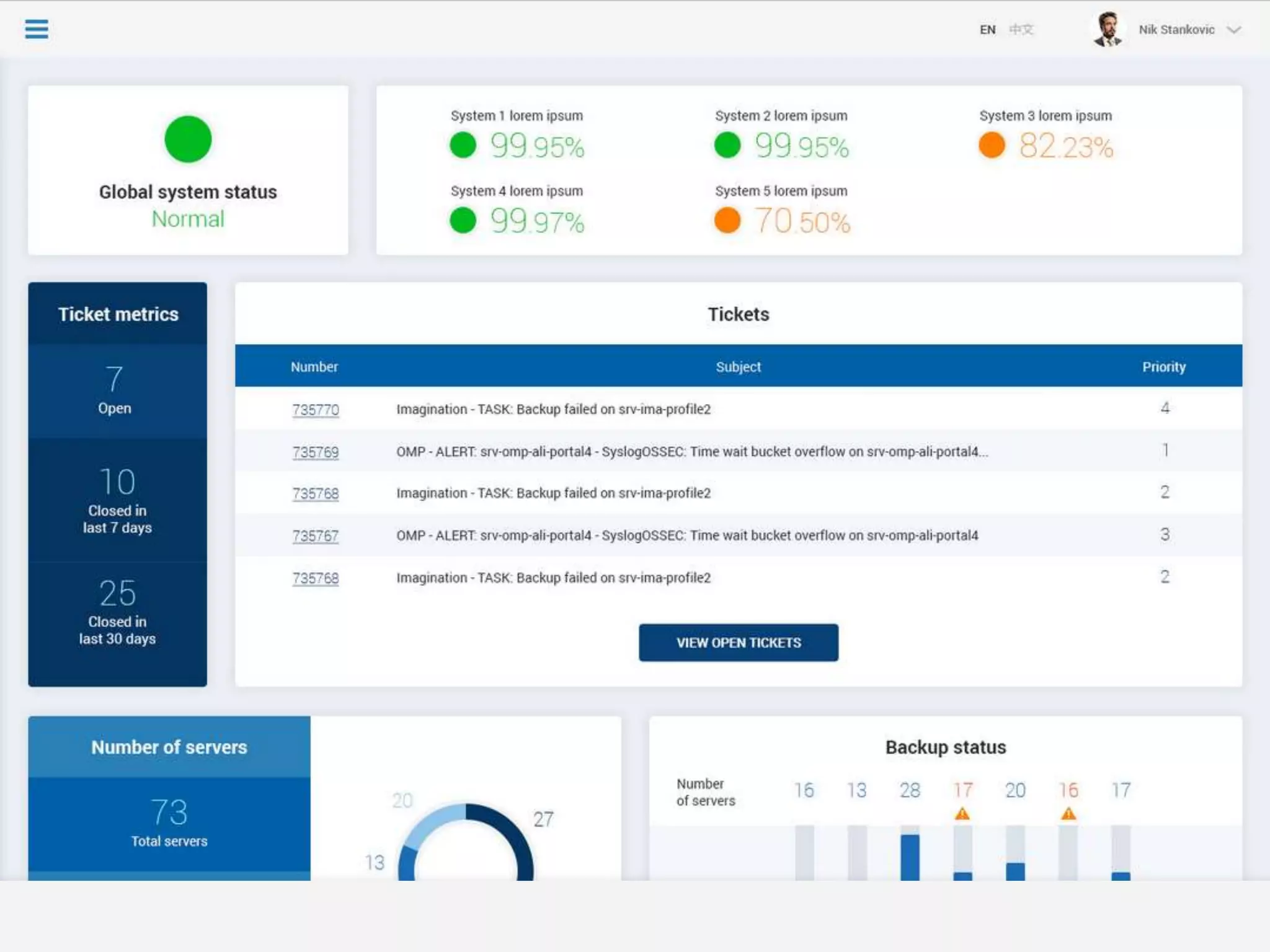The height and width of the screenshot is (952, 1270).
Task: Open the hamburger navigation menu
Action: pyautogui.click(x=37, y=29)
